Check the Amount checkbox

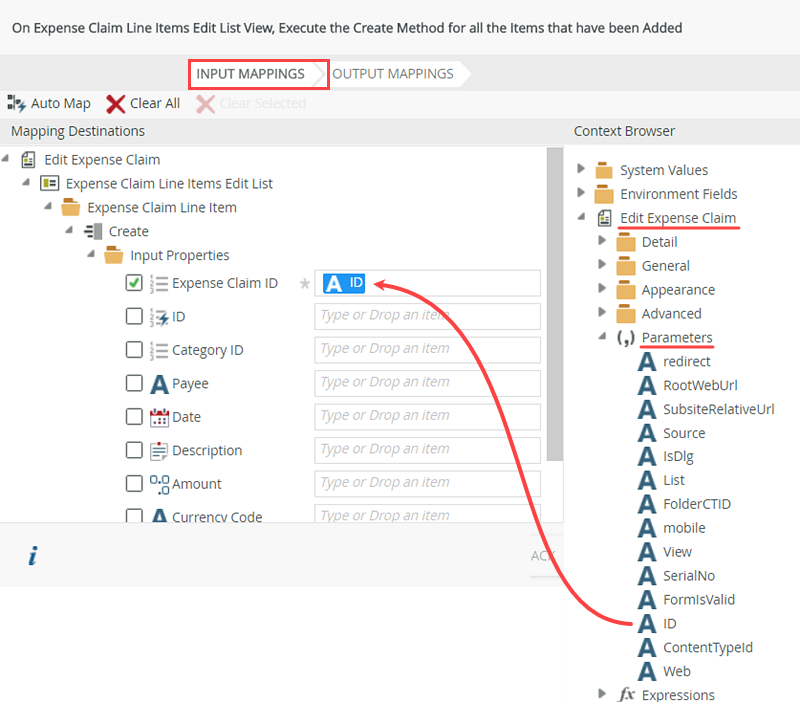click(134, 484)
